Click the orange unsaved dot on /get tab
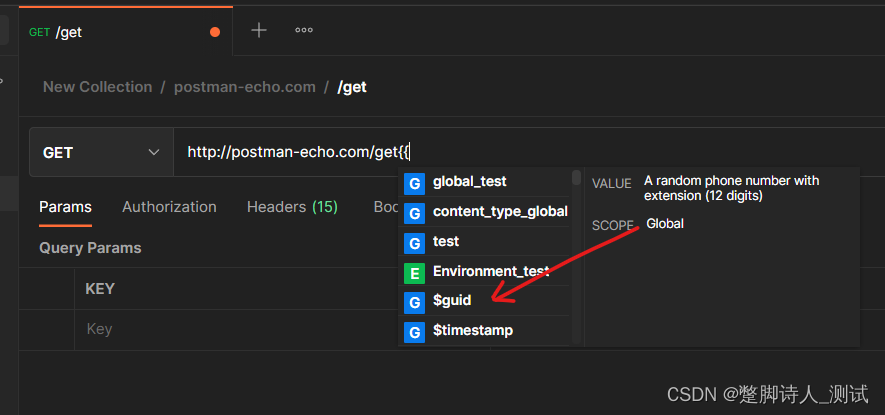 [214, 32]
